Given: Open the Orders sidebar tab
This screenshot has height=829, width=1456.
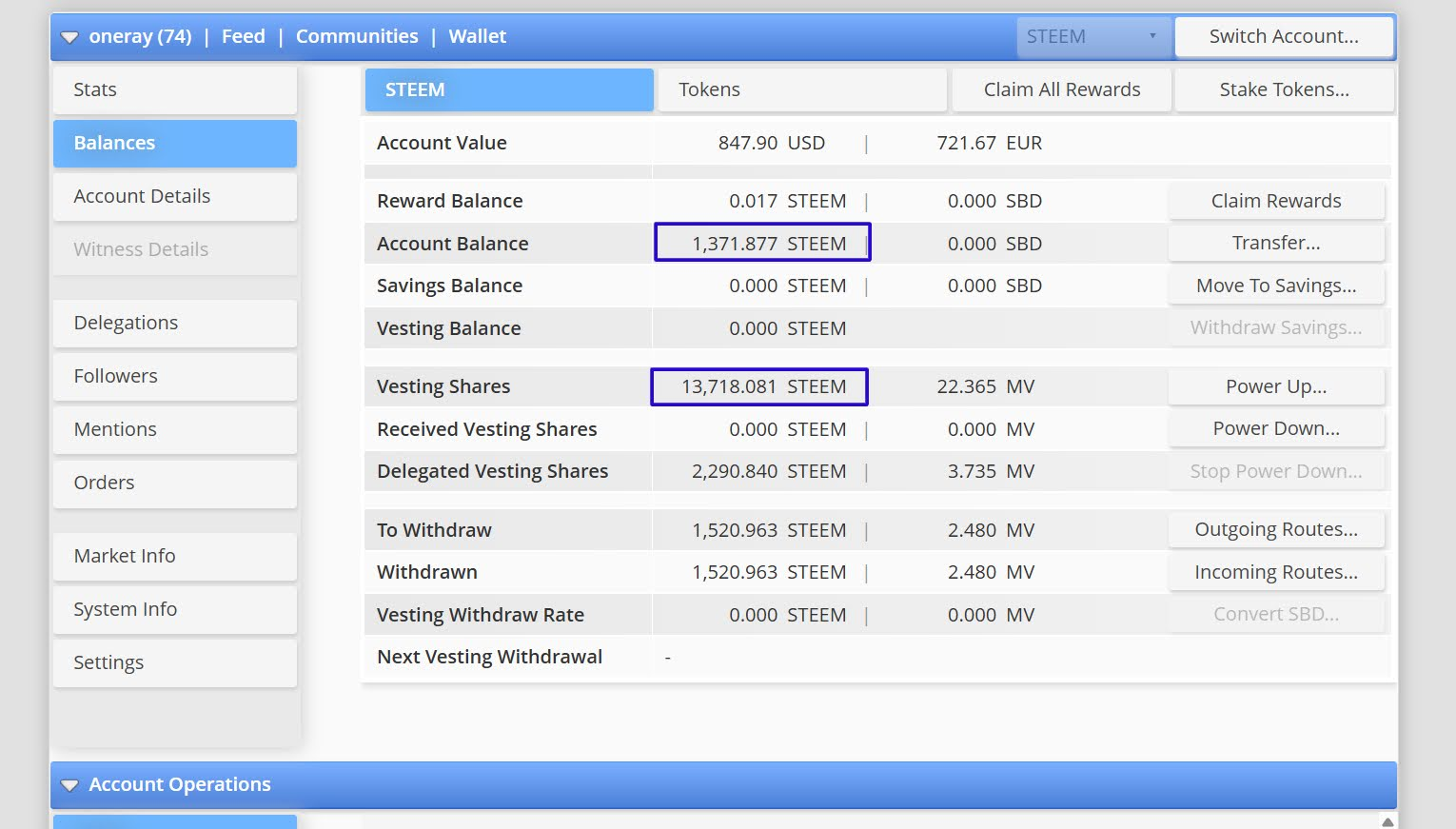Looking at the screenshot, I should 175,484.
